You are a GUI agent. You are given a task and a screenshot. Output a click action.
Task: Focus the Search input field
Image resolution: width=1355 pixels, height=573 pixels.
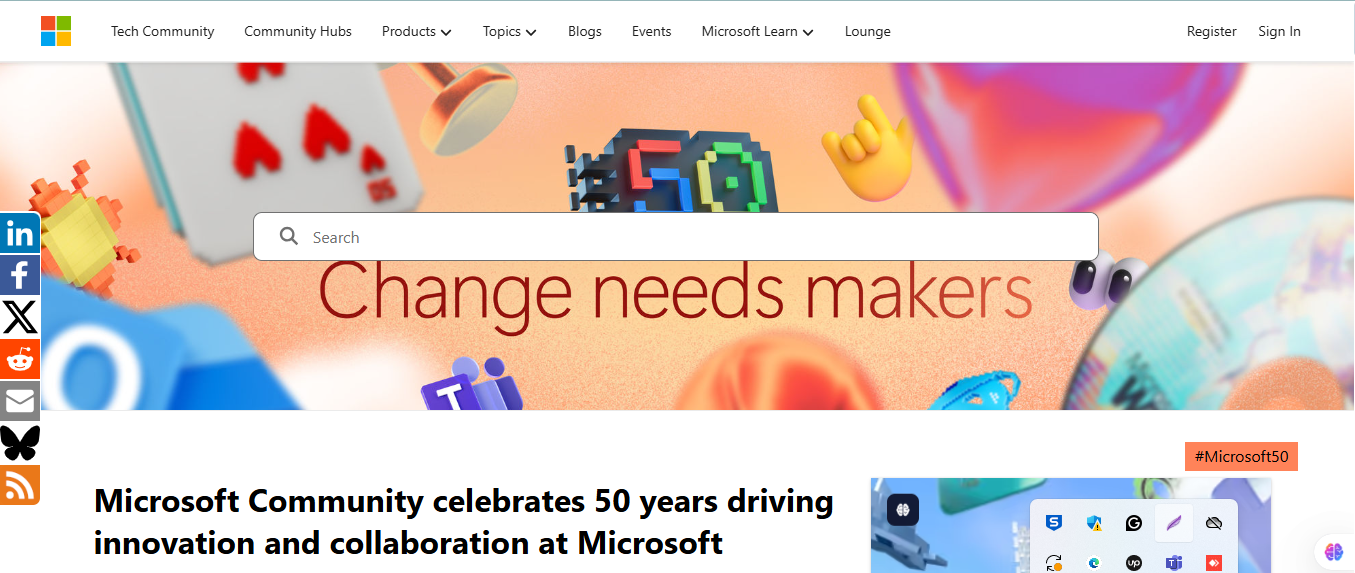[x=676, y=237]
